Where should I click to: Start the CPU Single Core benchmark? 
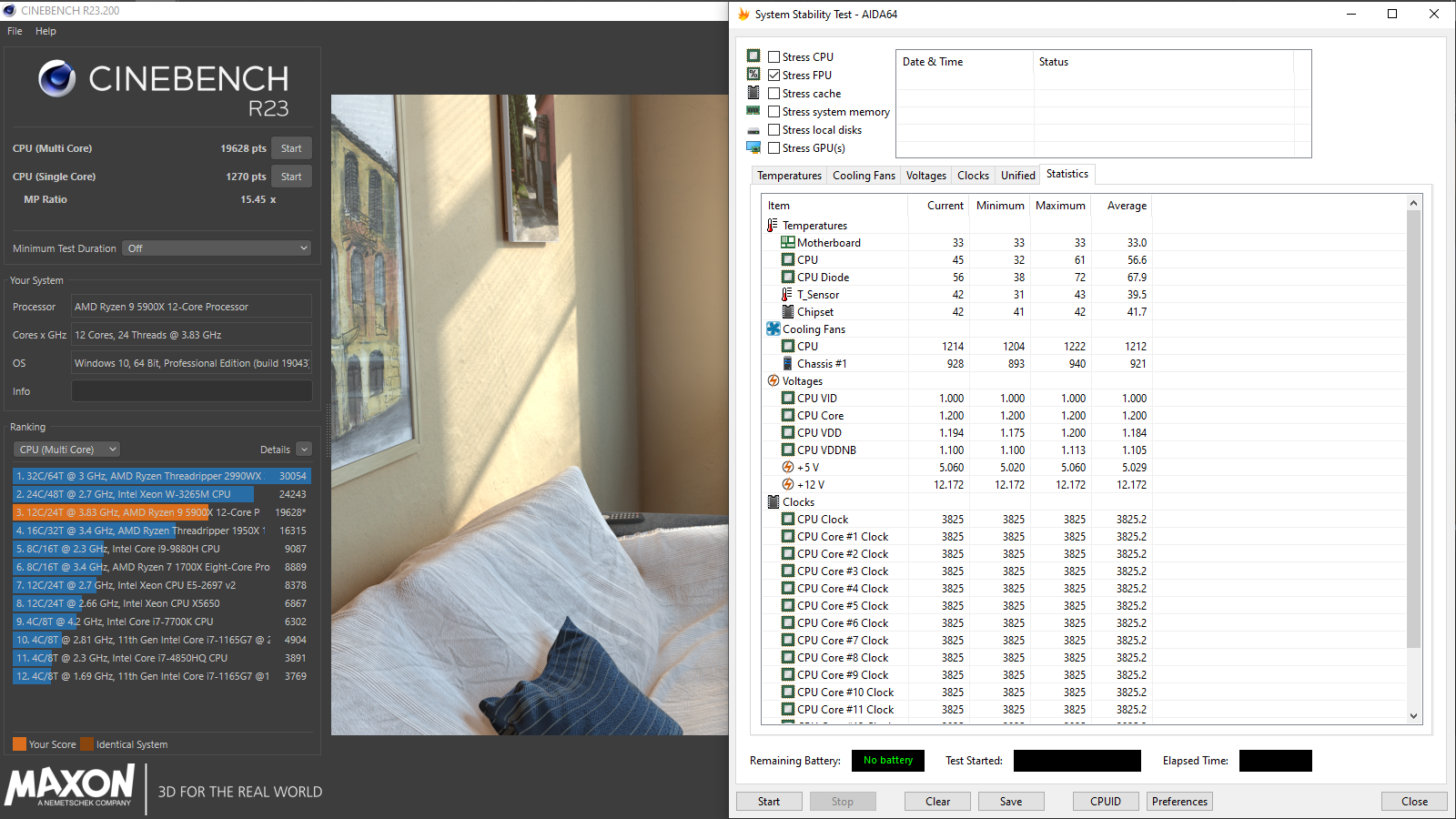click(x=291, y=177)
